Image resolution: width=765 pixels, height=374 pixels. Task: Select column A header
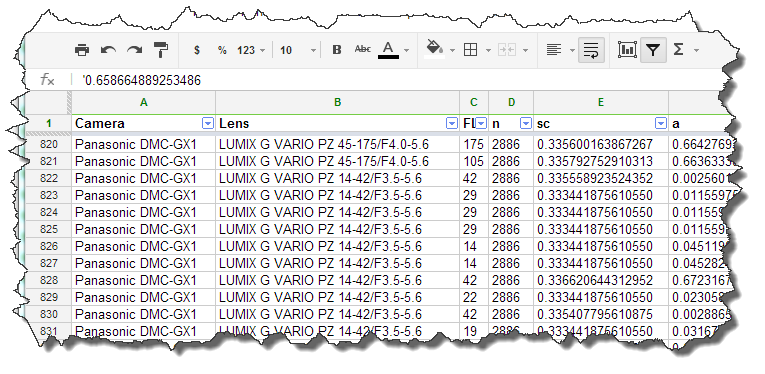tap(143, 102)
